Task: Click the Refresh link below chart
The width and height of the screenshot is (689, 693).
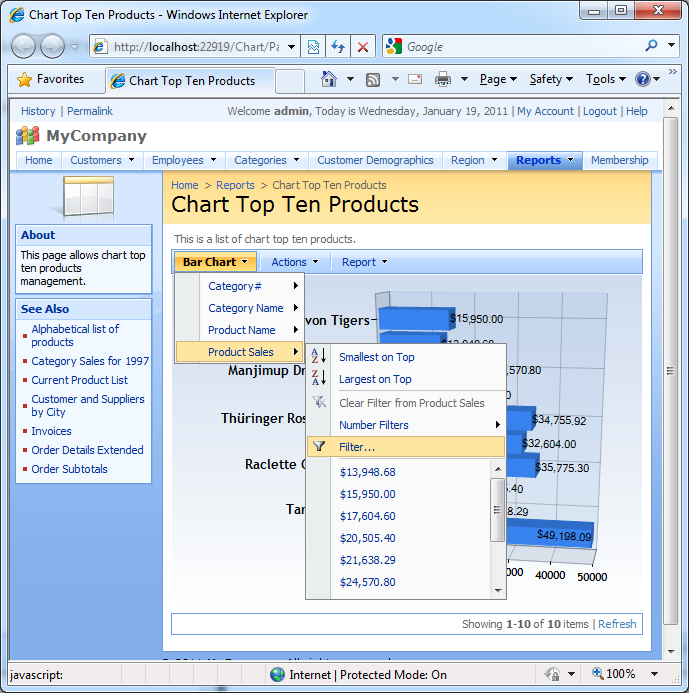Action: (617, 624)
